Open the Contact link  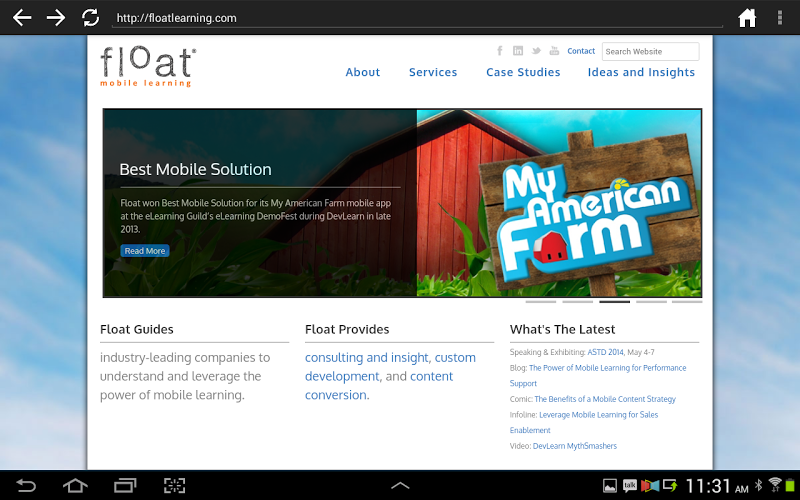pyautogui.click(x=581, y=51)
